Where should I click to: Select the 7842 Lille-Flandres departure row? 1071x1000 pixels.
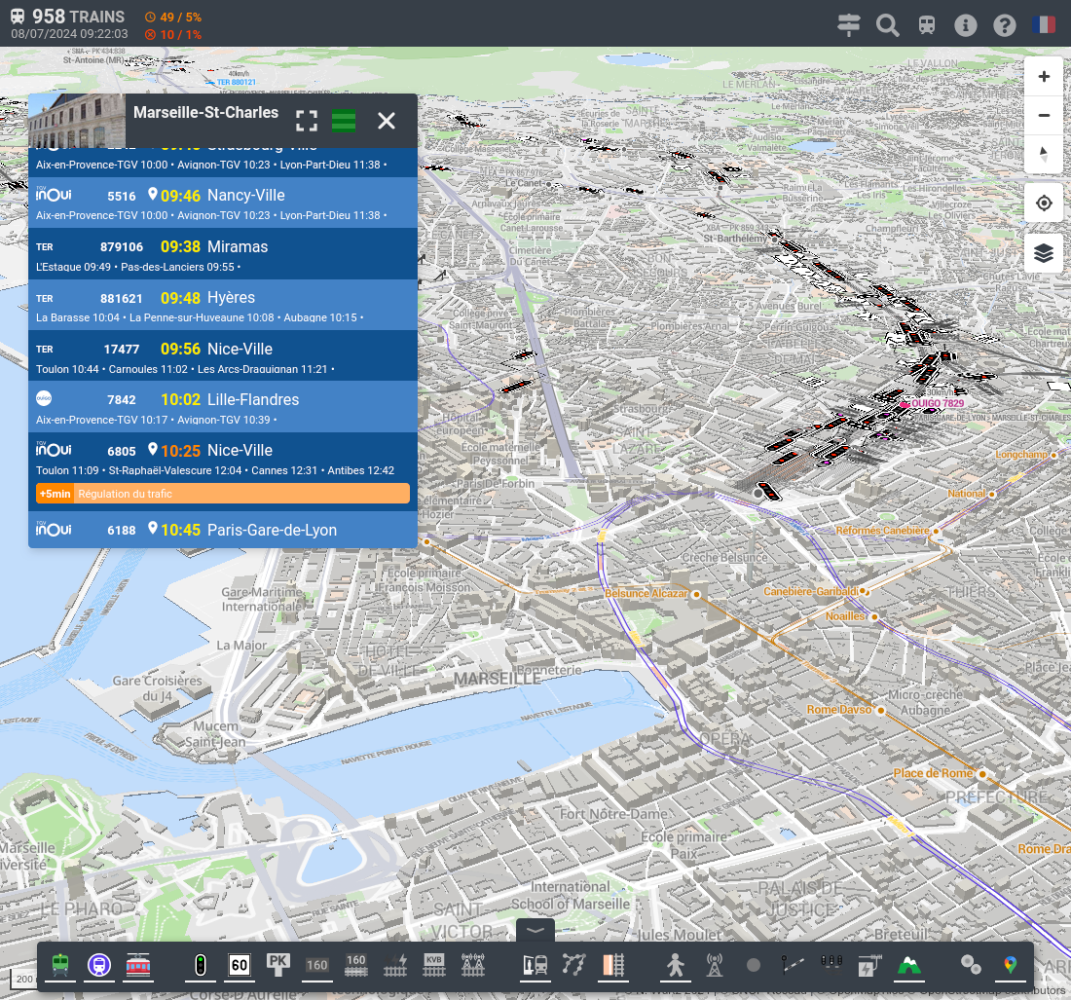(x=222, y=406)
